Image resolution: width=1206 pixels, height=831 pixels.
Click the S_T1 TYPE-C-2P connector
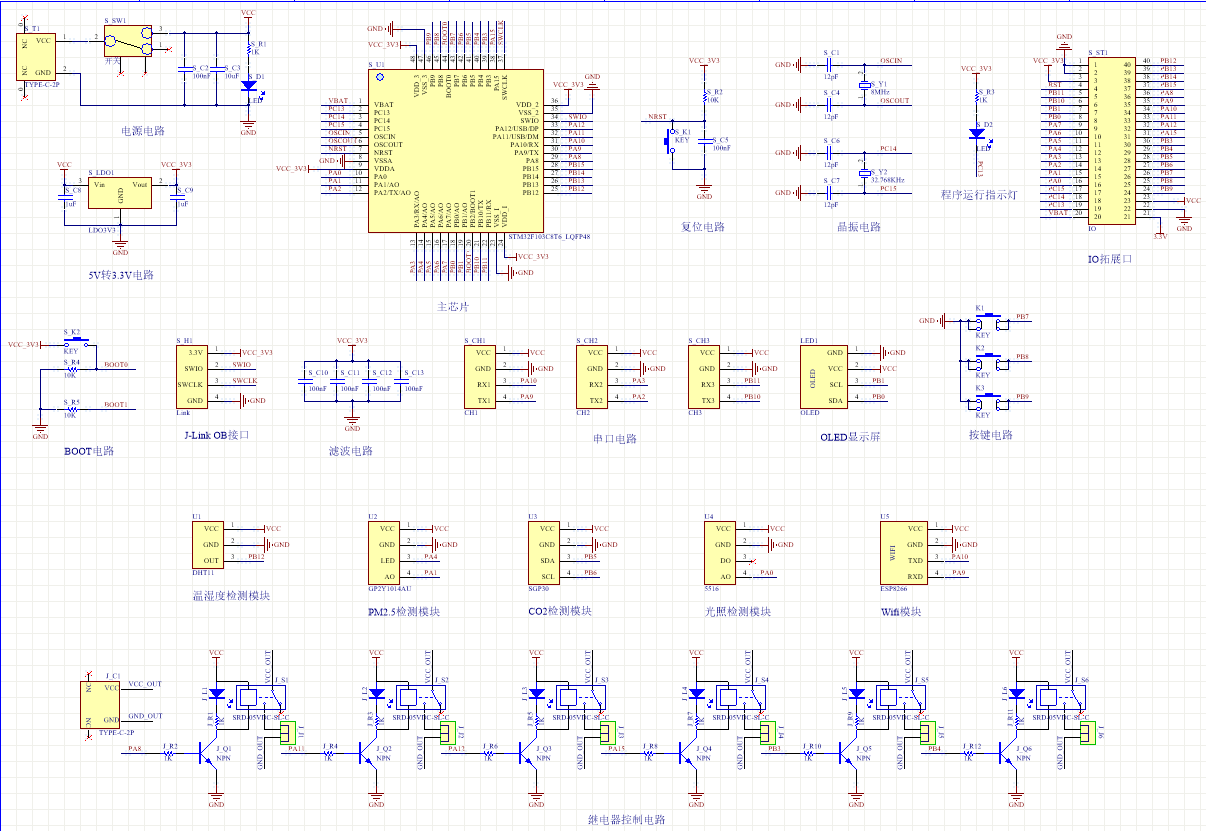37,59
